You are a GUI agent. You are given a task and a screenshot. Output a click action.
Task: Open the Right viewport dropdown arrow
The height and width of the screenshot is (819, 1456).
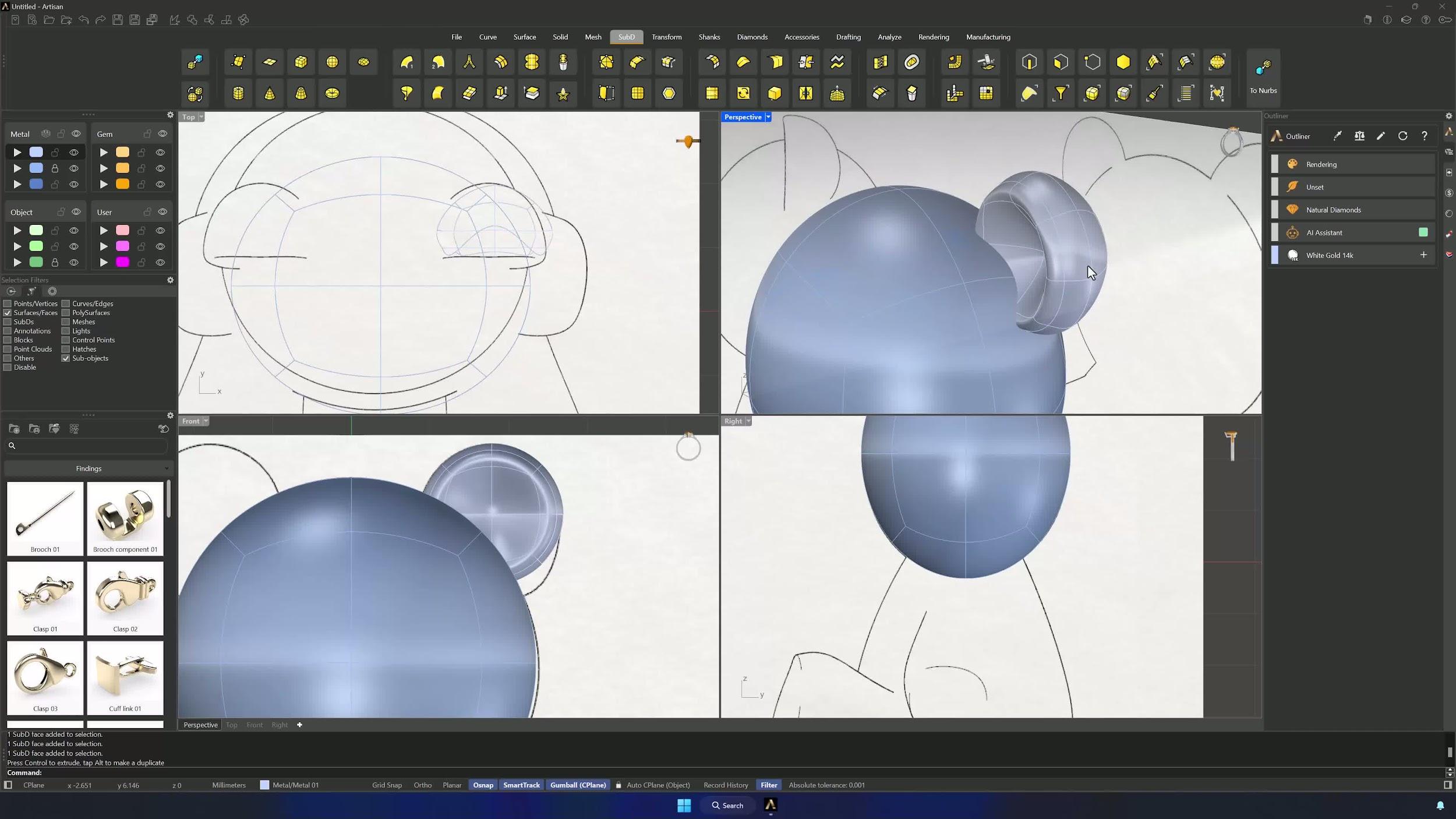748,421
